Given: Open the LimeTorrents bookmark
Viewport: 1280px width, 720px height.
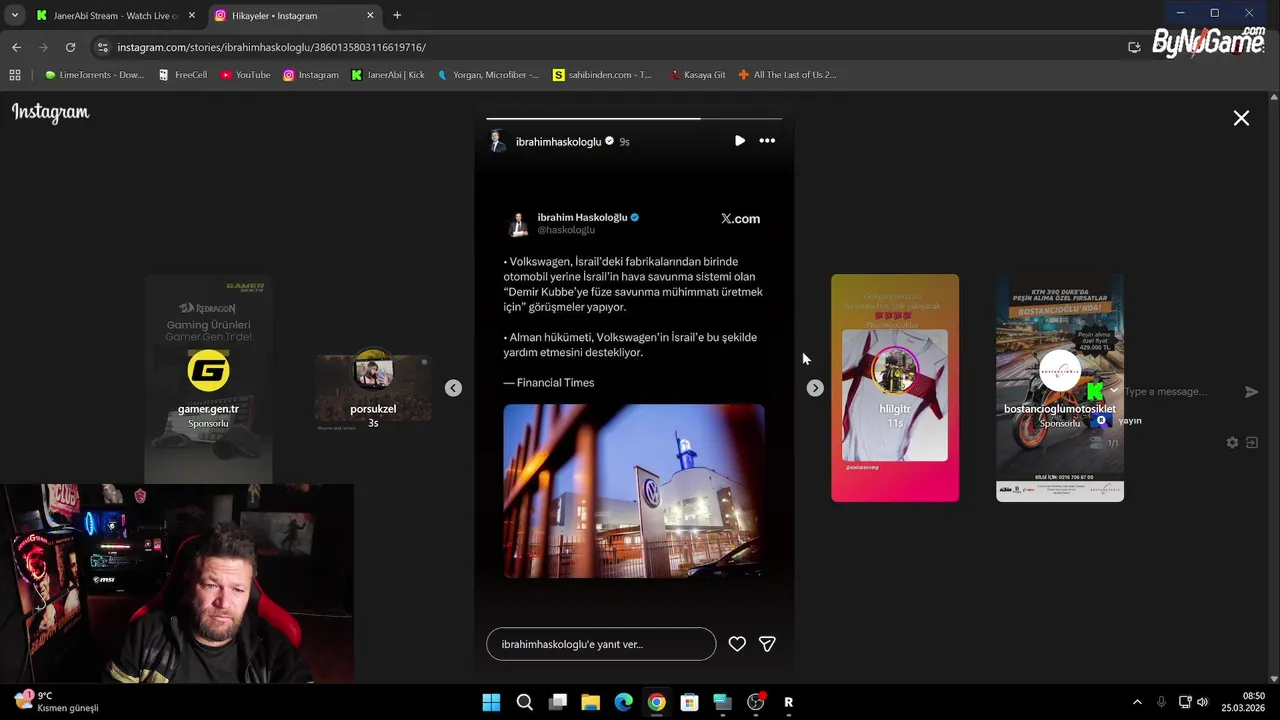Looking at the screenshot, I should (94, 75).
